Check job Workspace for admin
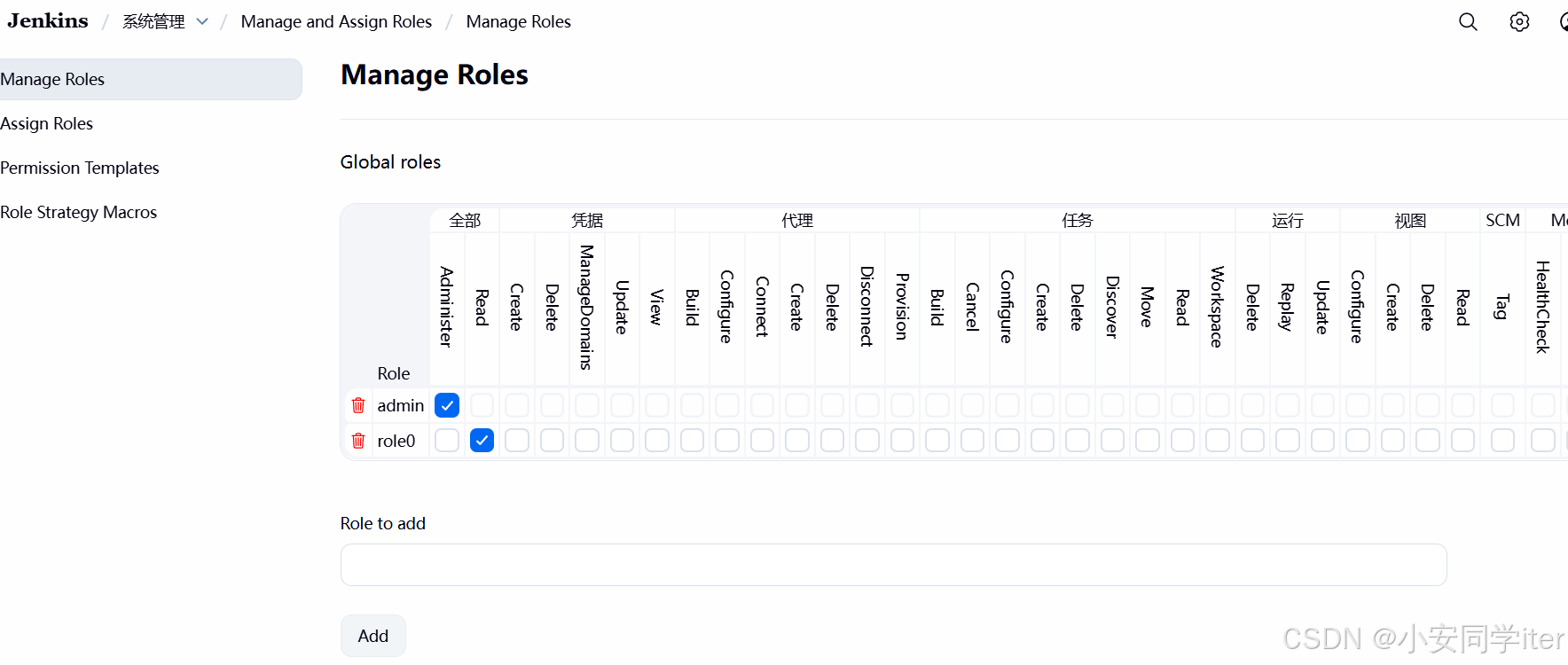This screenshot has height=665, width=1568. point(1218,405)
